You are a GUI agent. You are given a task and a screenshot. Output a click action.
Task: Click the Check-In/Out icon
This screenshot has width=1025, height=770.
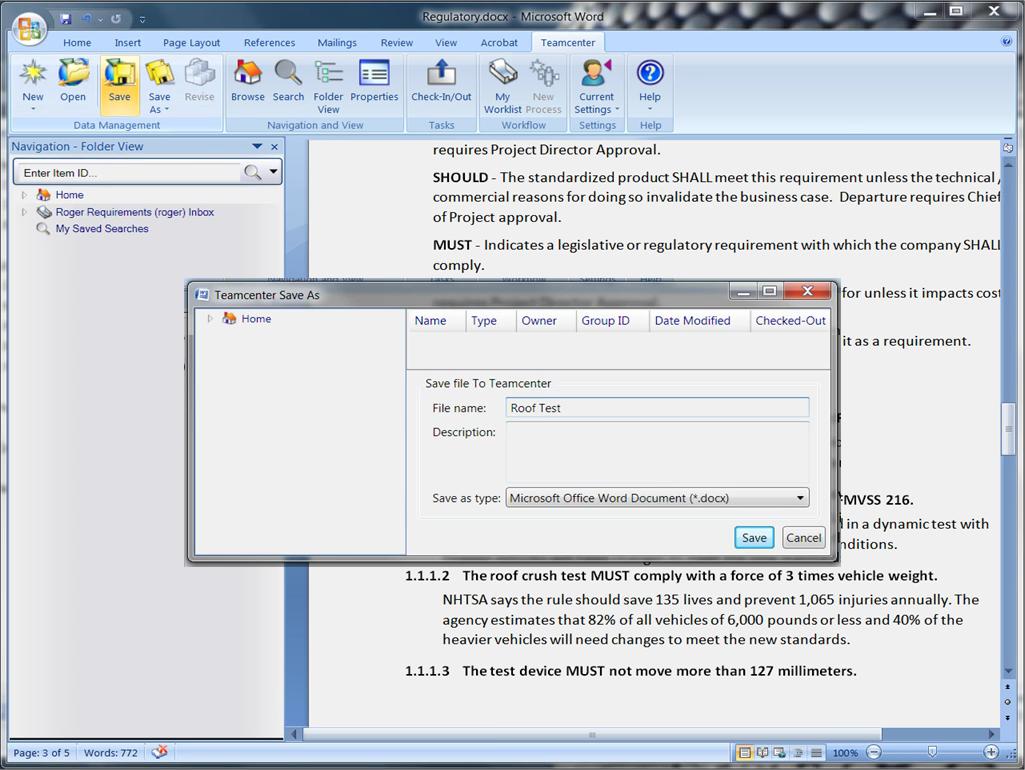point(441,73)
